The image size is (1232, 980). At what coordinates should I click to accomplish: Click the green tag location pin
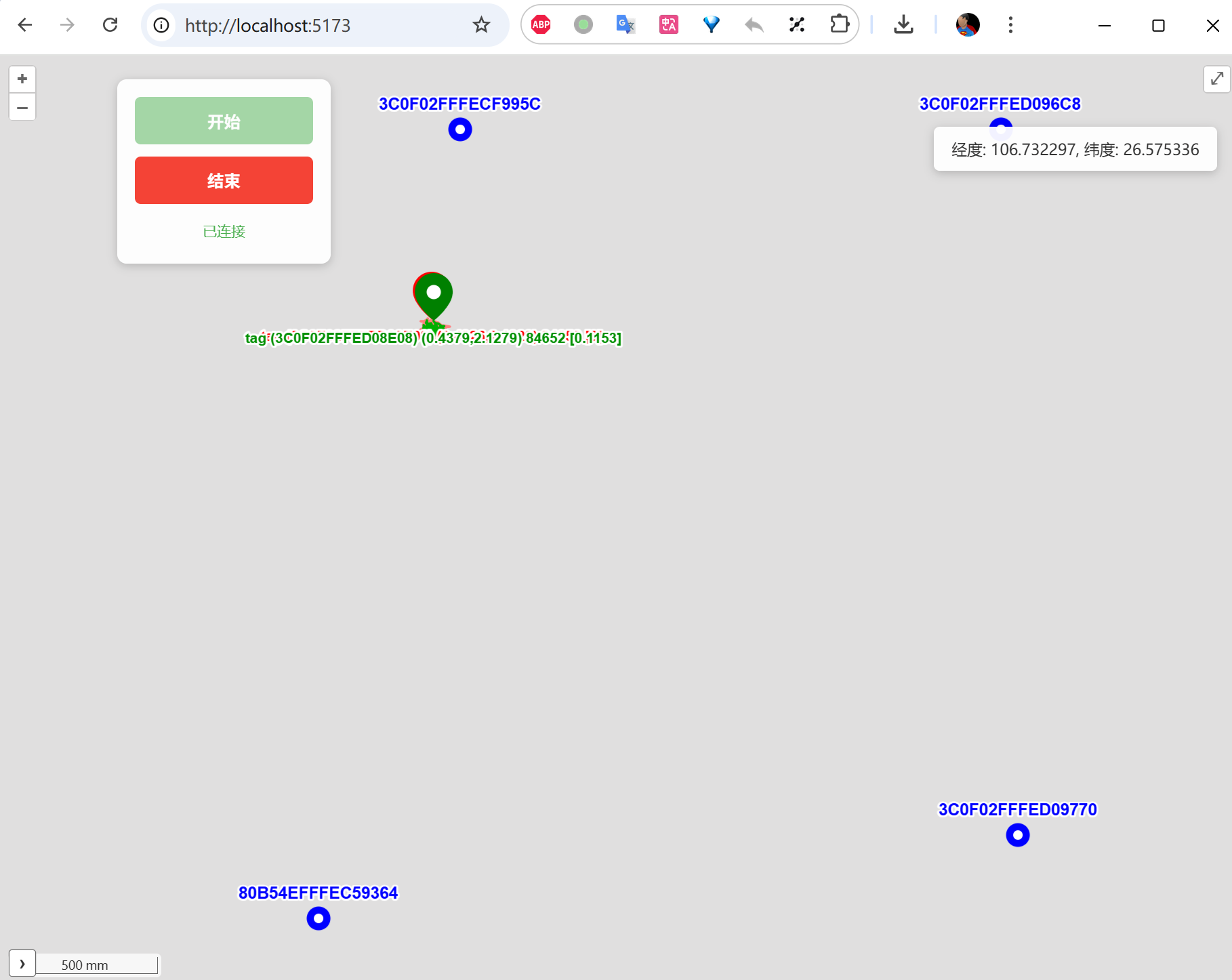(433, 295)
